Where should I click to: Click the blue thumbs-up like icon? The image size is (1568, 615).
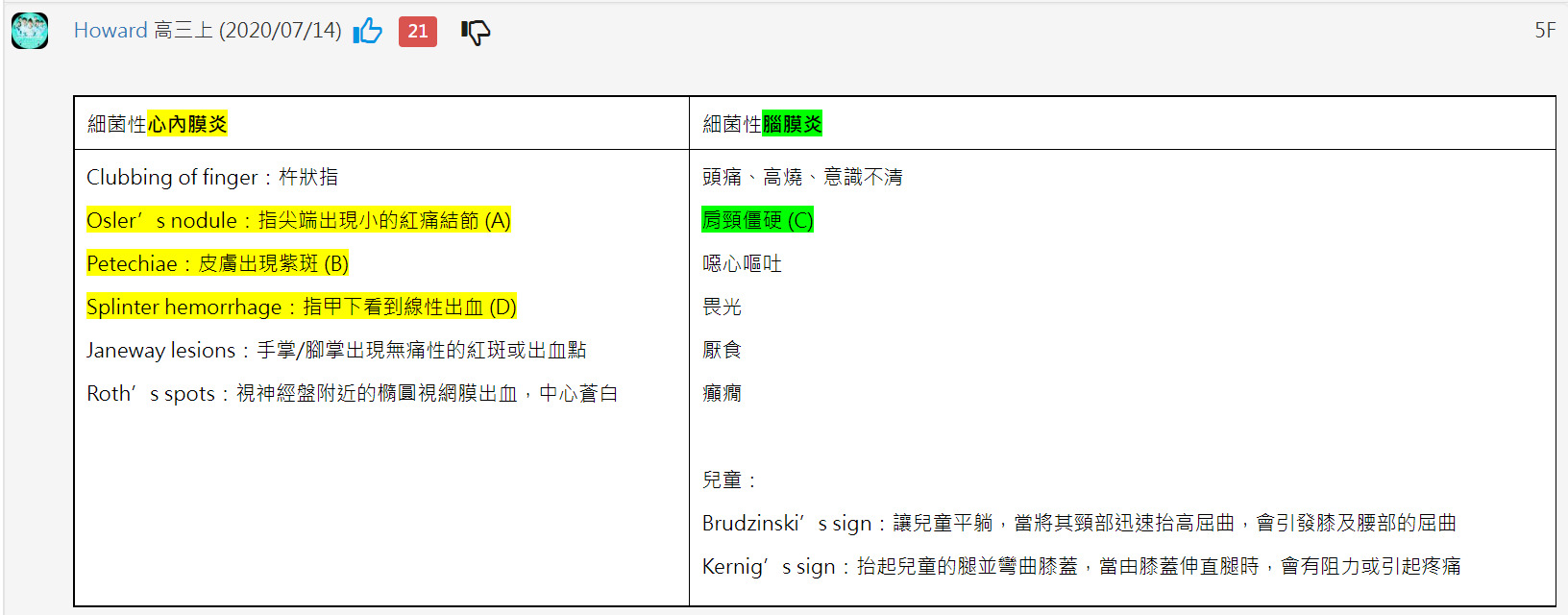click(x=368, y=32)
